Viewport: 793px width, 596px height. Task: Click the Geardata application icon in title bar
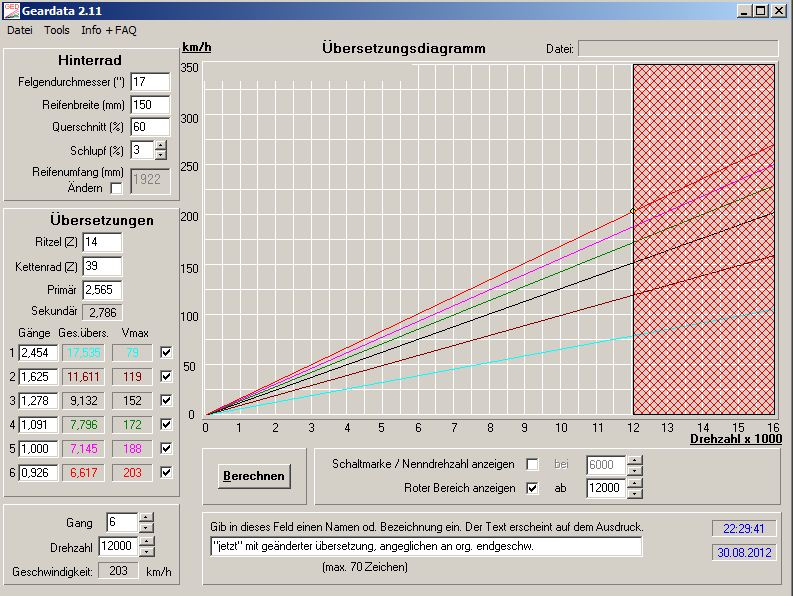tap(10, 10)
